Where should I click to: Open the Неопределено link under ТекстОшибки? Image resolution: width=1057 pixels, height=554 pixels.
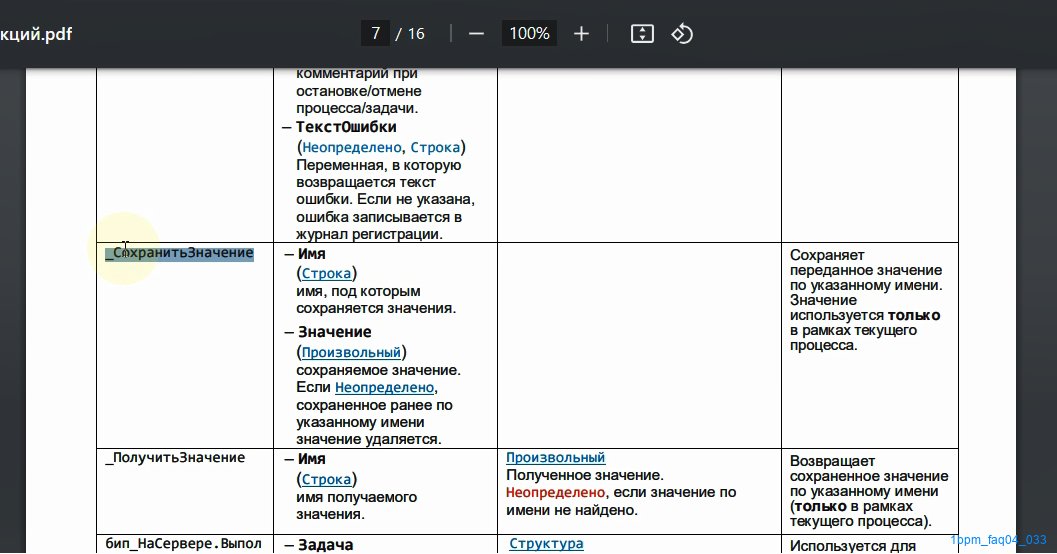pyautogui.click(x=351, y=147)
